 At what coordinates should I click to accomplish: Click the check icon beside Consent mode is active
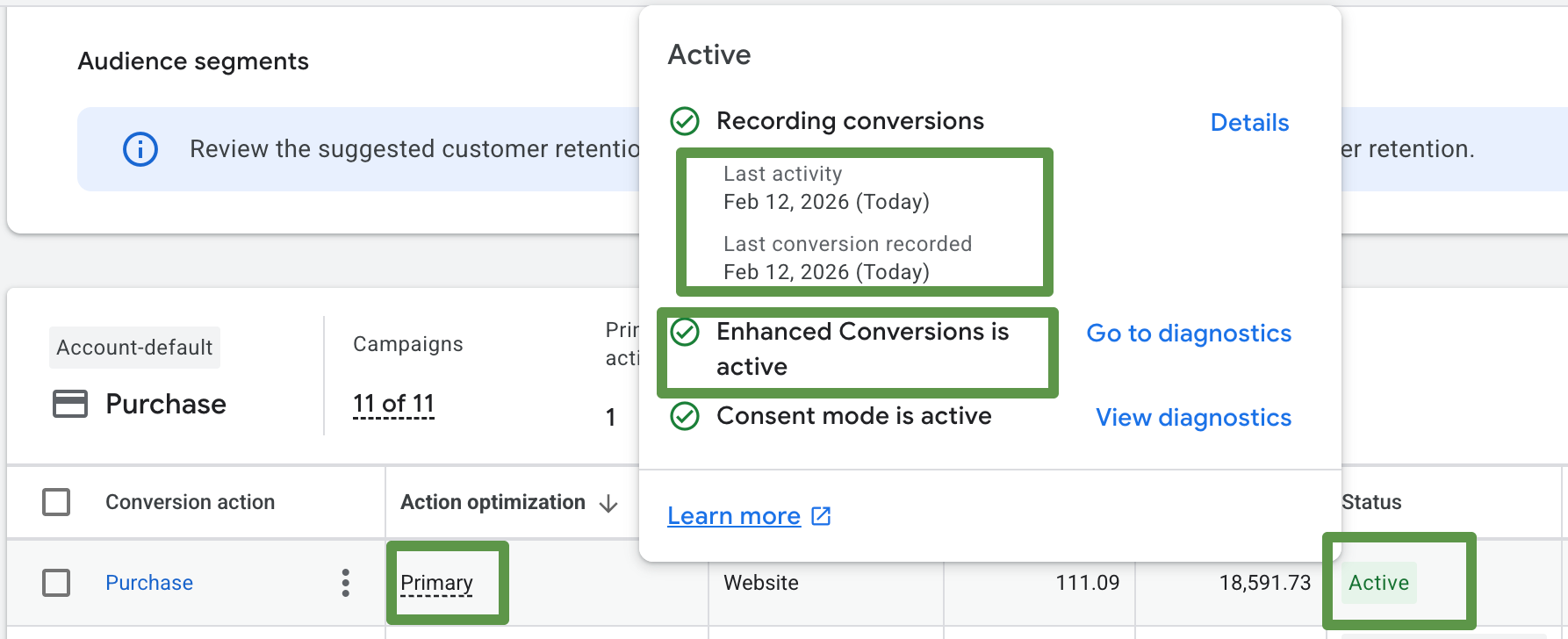(x=685, y=416)
